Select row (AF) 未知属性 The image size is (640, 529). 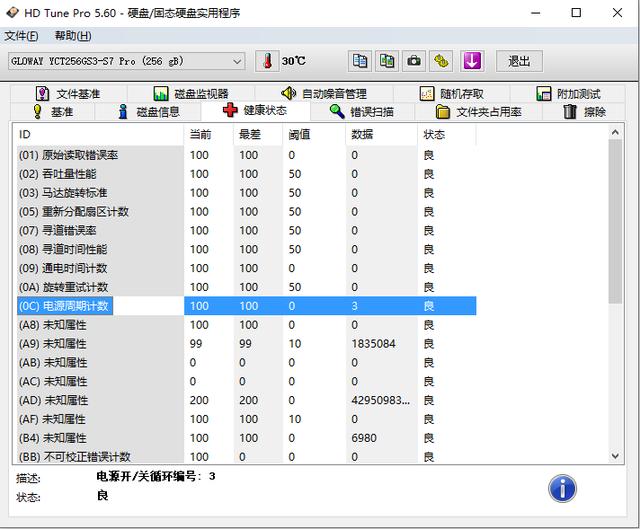(x=247, y=419)
